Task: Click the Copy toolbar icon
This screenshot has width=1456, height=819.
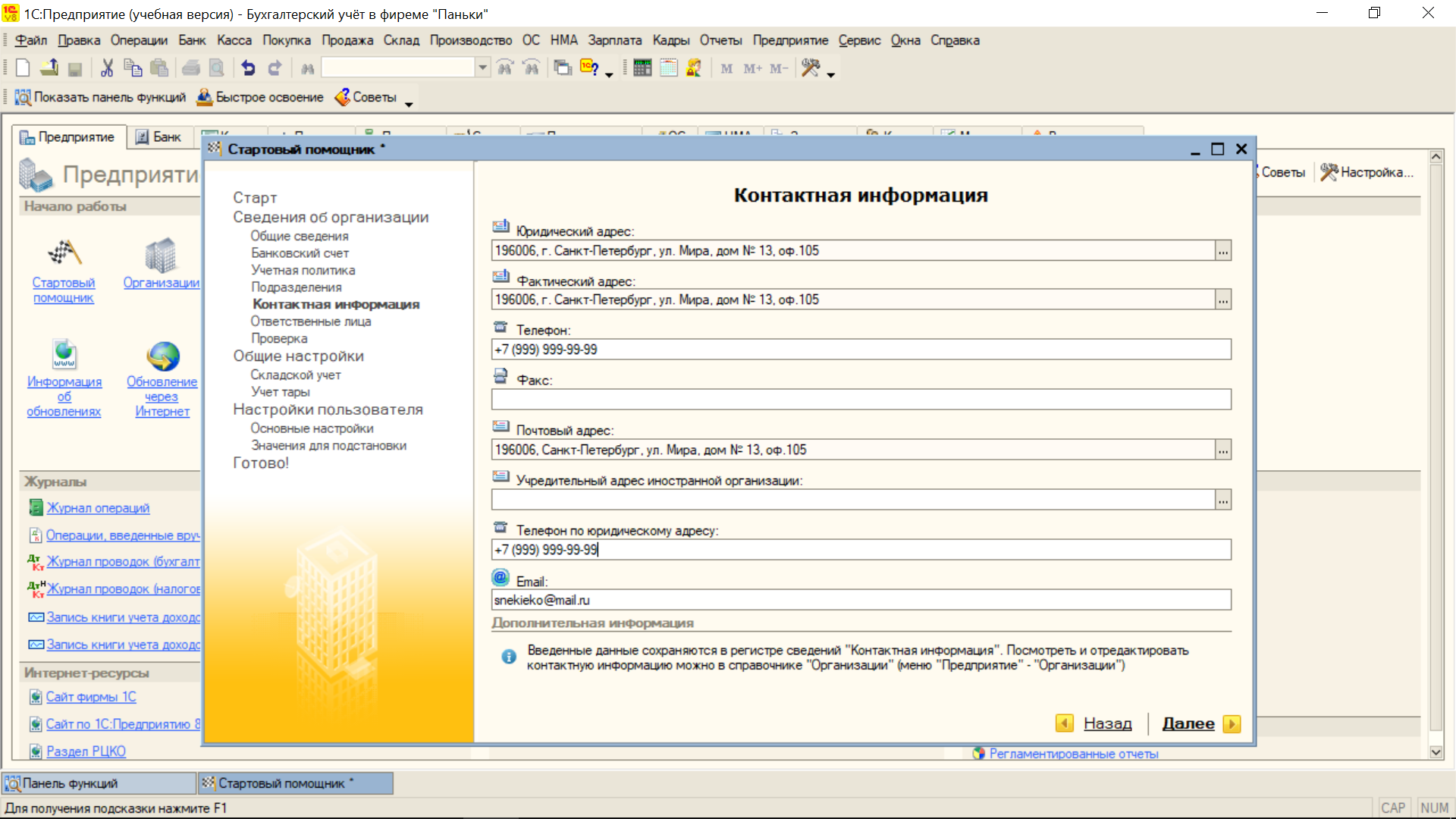Action: (x=133, y=68)
